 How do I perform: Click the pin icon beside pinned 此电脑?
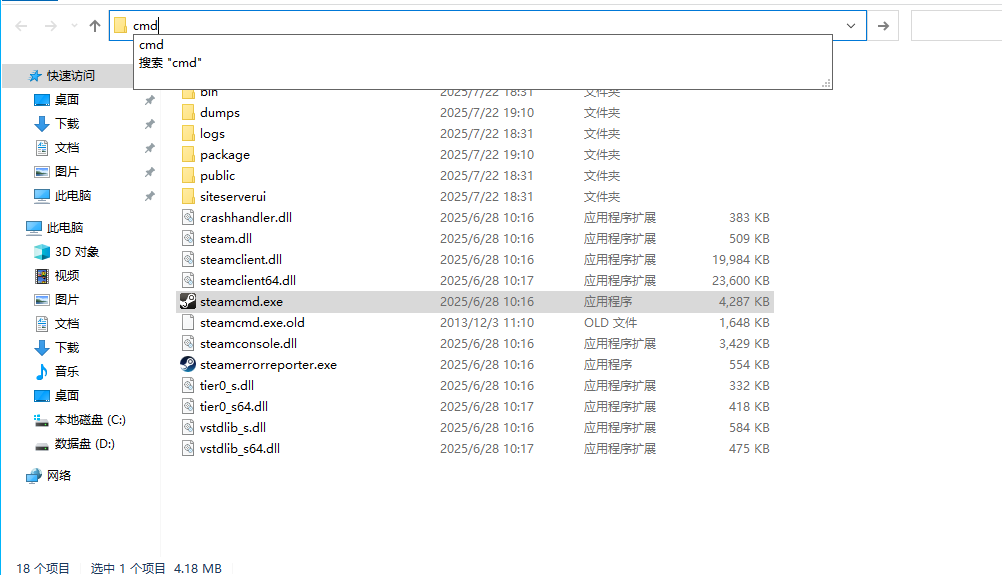coord(150,196)
